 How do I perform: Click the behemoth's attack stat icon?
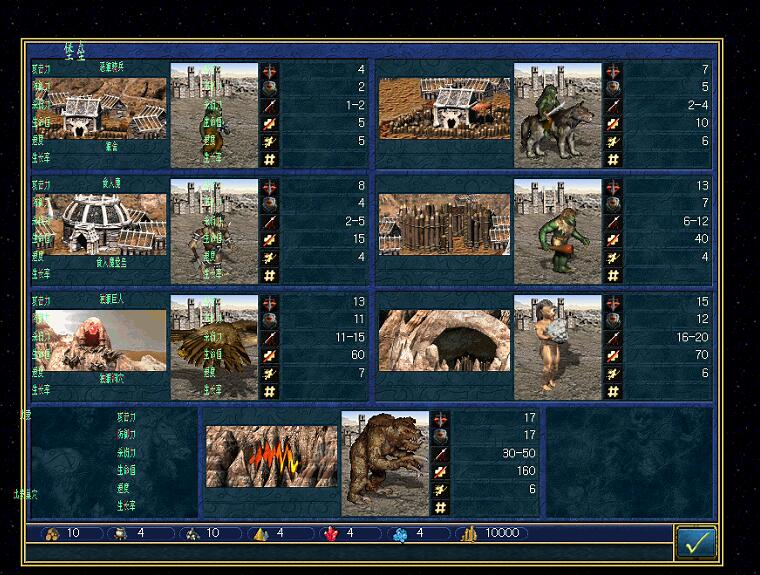tap(440, 419)
